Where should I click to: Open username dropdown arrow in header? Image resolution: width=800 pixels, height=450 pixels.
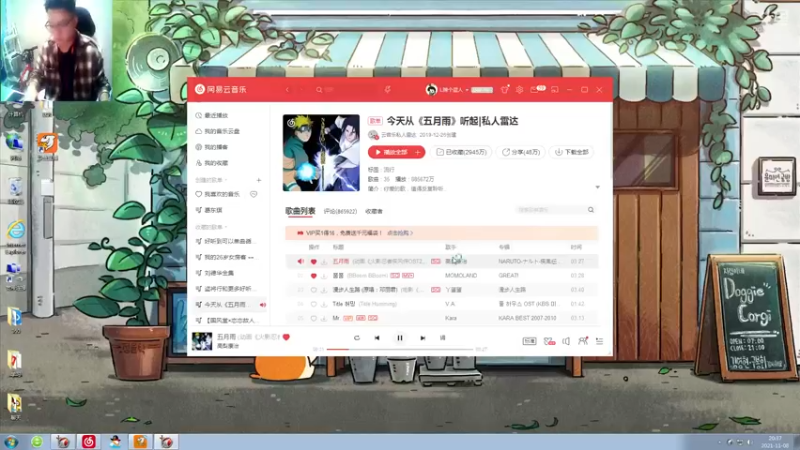pos(467,90)
